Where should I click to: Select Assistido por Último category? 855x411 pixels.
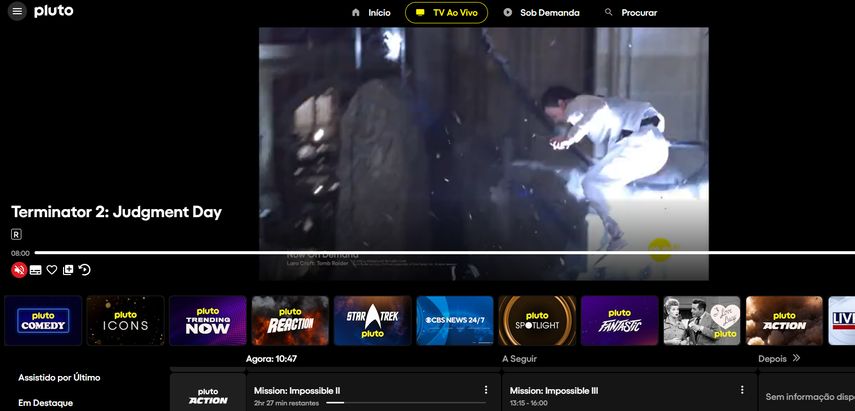click(59, 377)
